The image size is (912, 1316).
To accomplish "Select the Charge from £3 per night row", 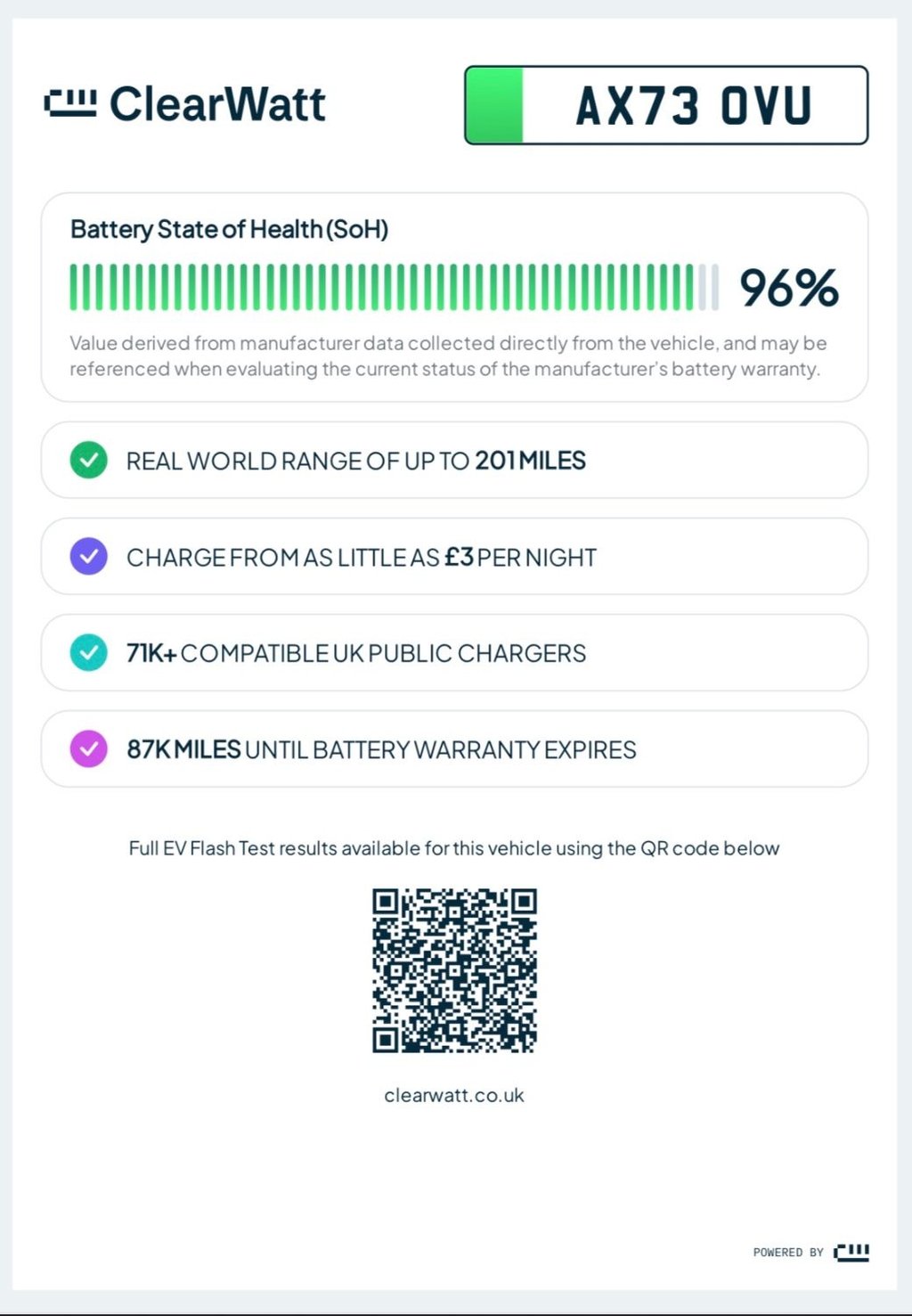I will coord(454,557).
